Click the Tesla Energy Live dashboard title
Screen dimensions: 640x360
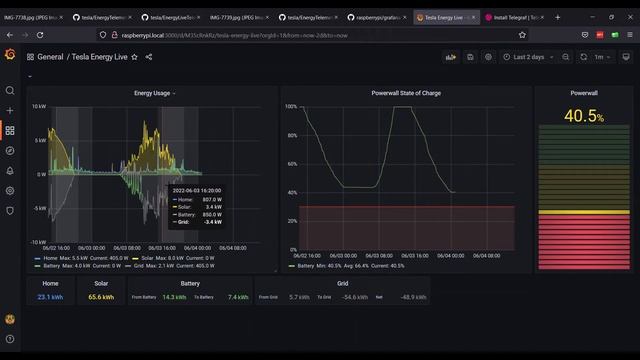tap(100, 57)
